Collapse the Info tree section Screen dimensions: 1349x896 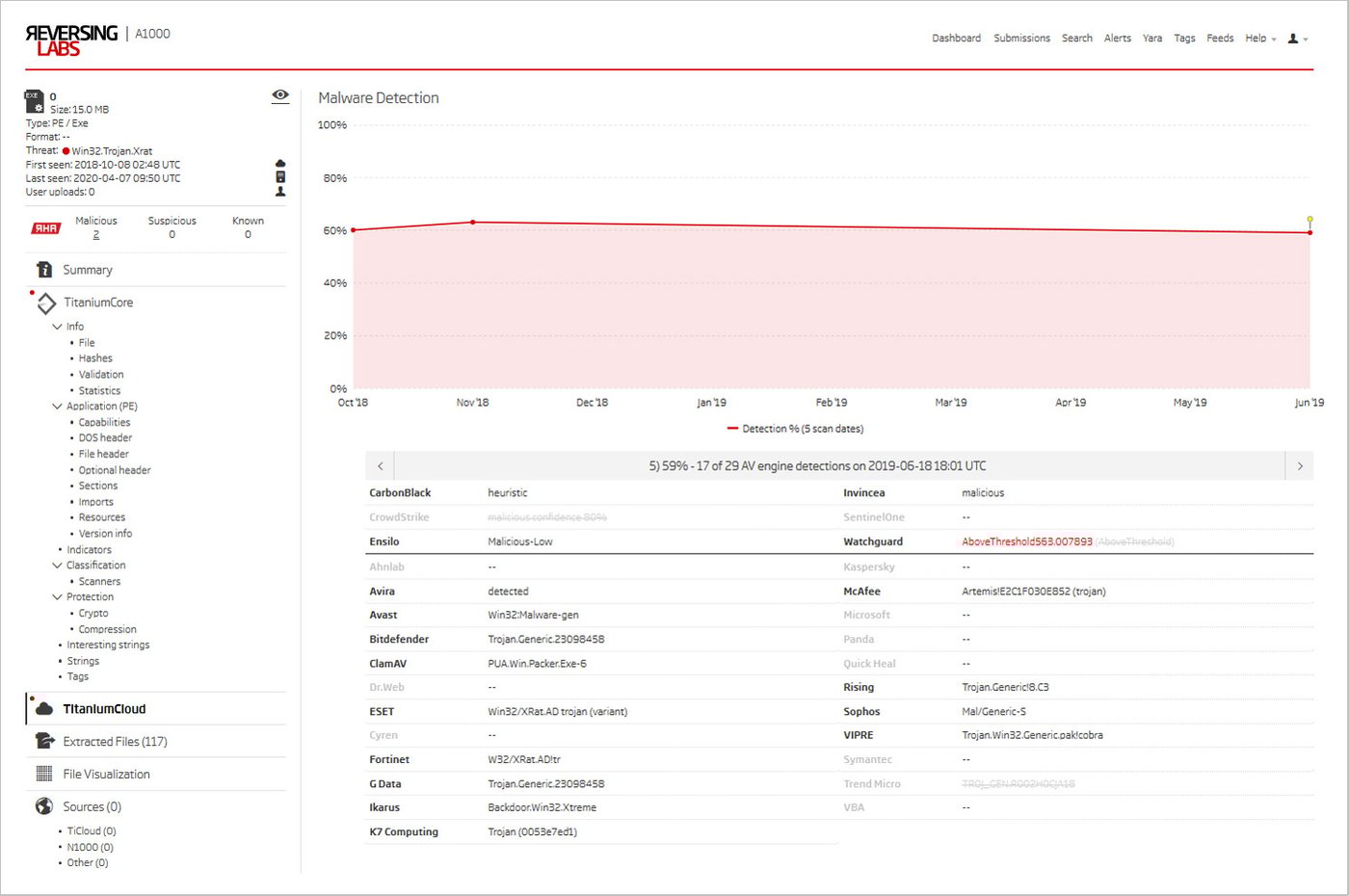pos(57,327)
